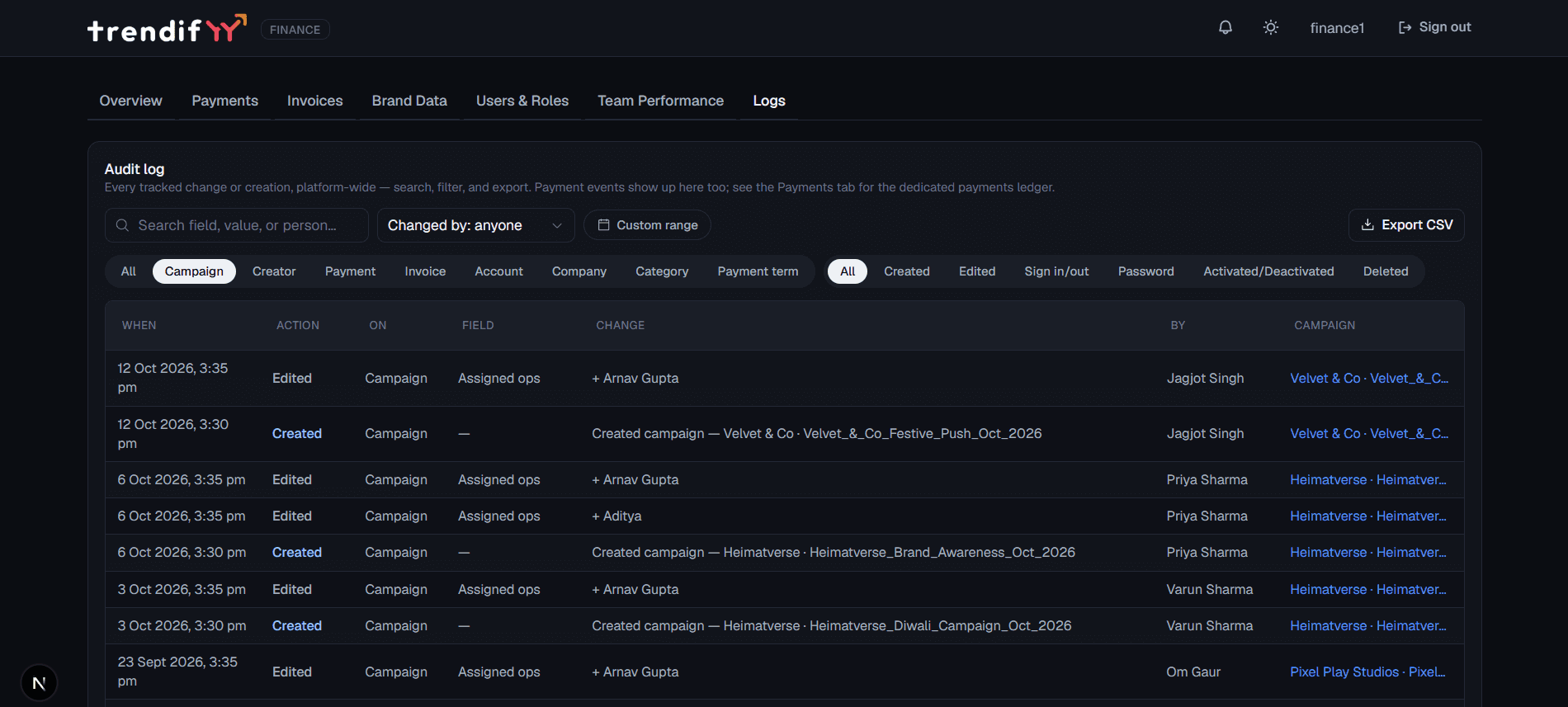This screenshot has height=707, width=1568.
Task: Select the All entity filter chip
Action: pos(128,271)
